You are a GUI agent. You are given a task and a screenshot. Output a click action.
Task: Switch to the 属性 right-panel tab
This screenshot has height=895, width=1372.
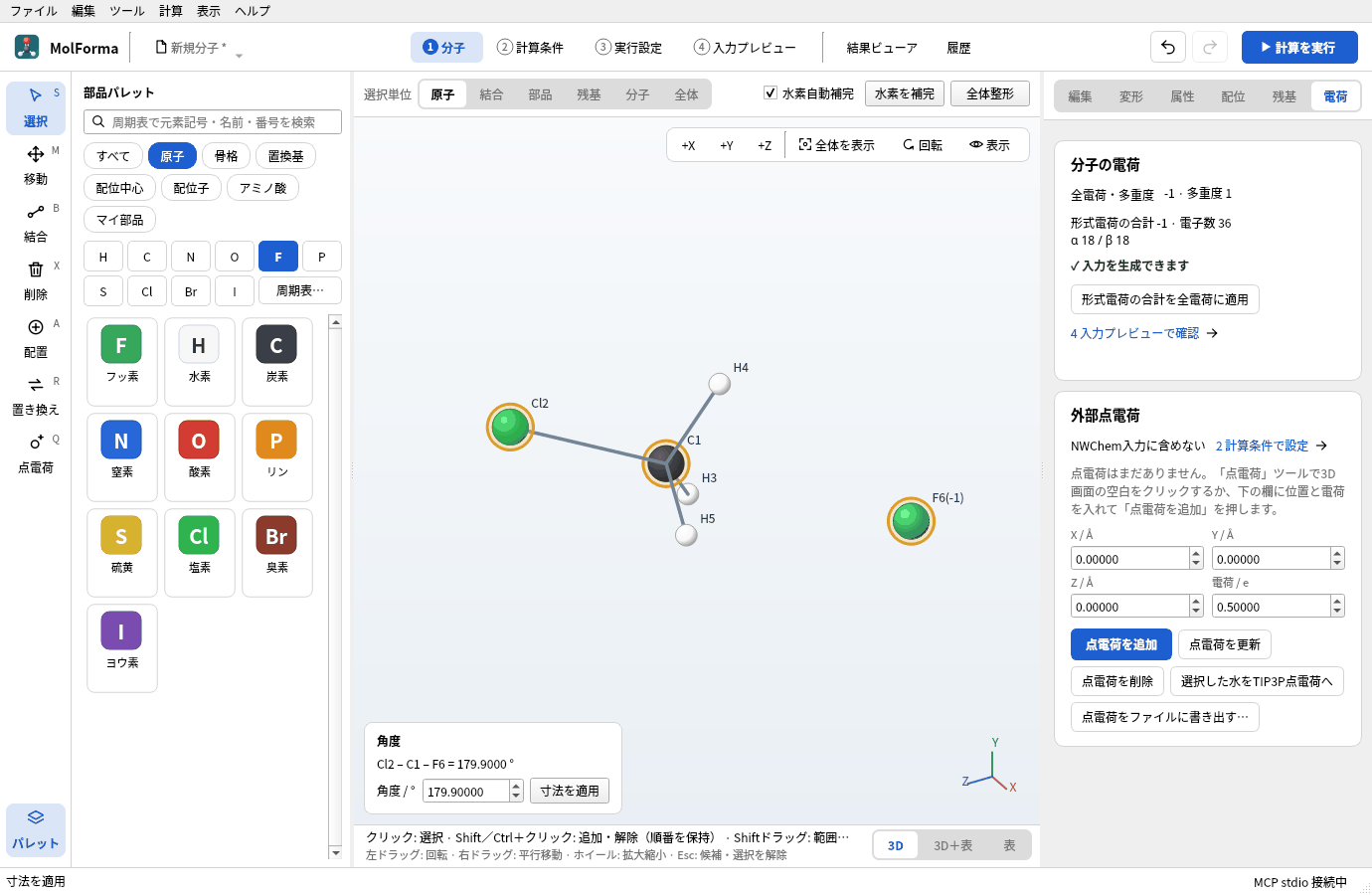pyautogui.click(x=1182, y=96)
